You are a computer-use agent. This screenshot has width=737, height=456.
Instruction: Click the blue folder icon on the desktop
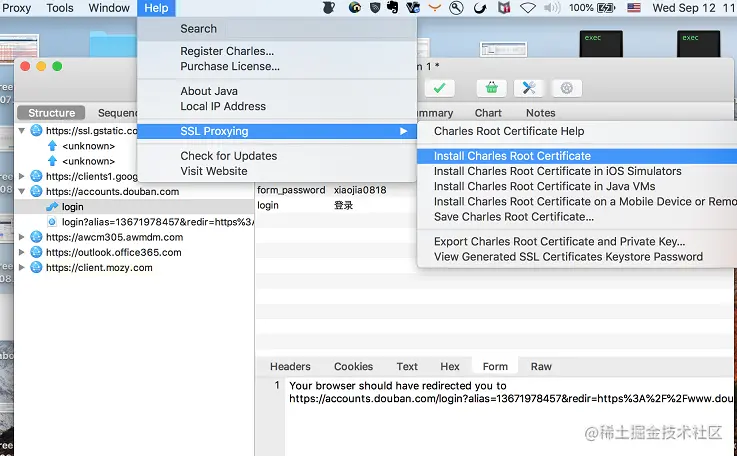(113, 44)
